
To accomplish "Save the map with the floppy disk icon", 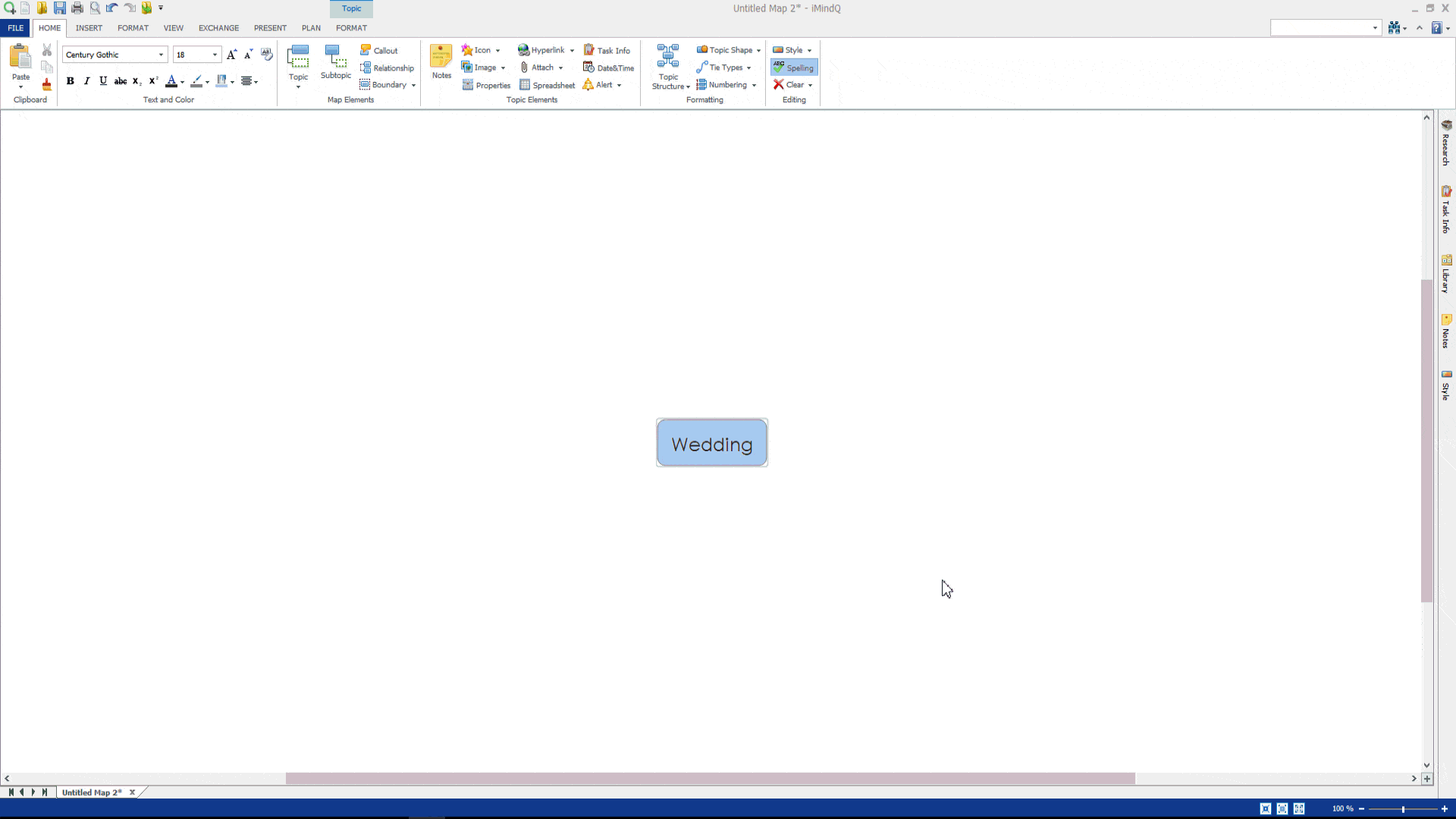I will (x=60, y=8).
